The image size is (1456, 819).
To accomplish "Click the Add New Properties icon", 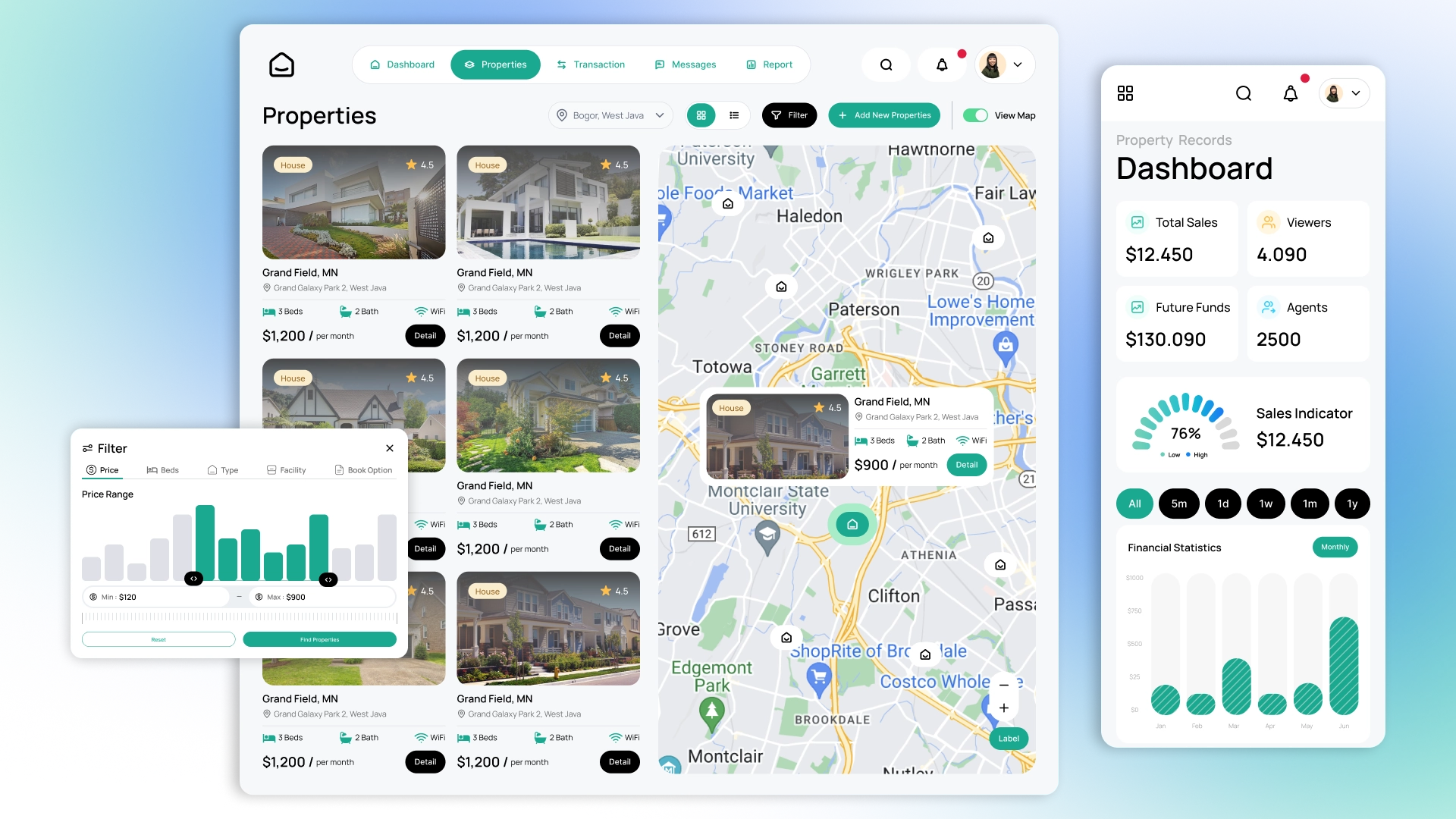I will (843, 115).
